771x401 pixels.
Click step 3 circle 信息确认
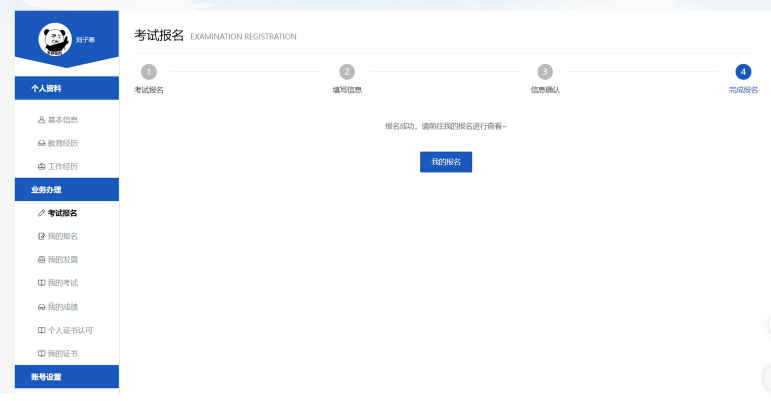[545, 72]
